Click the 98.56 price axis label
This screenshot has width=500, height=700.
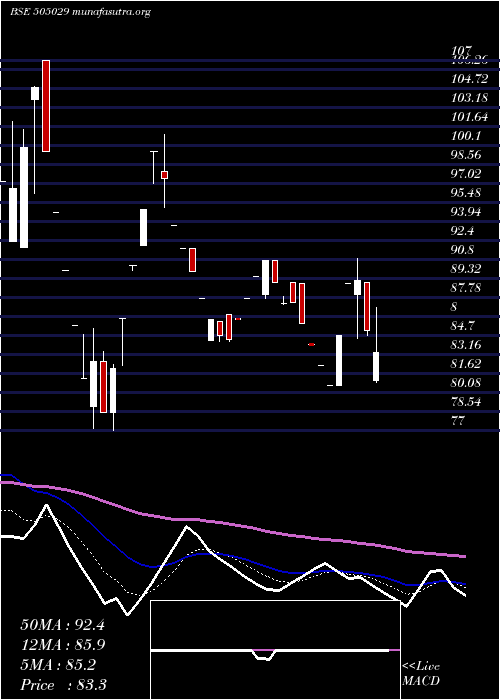(467, 155)
